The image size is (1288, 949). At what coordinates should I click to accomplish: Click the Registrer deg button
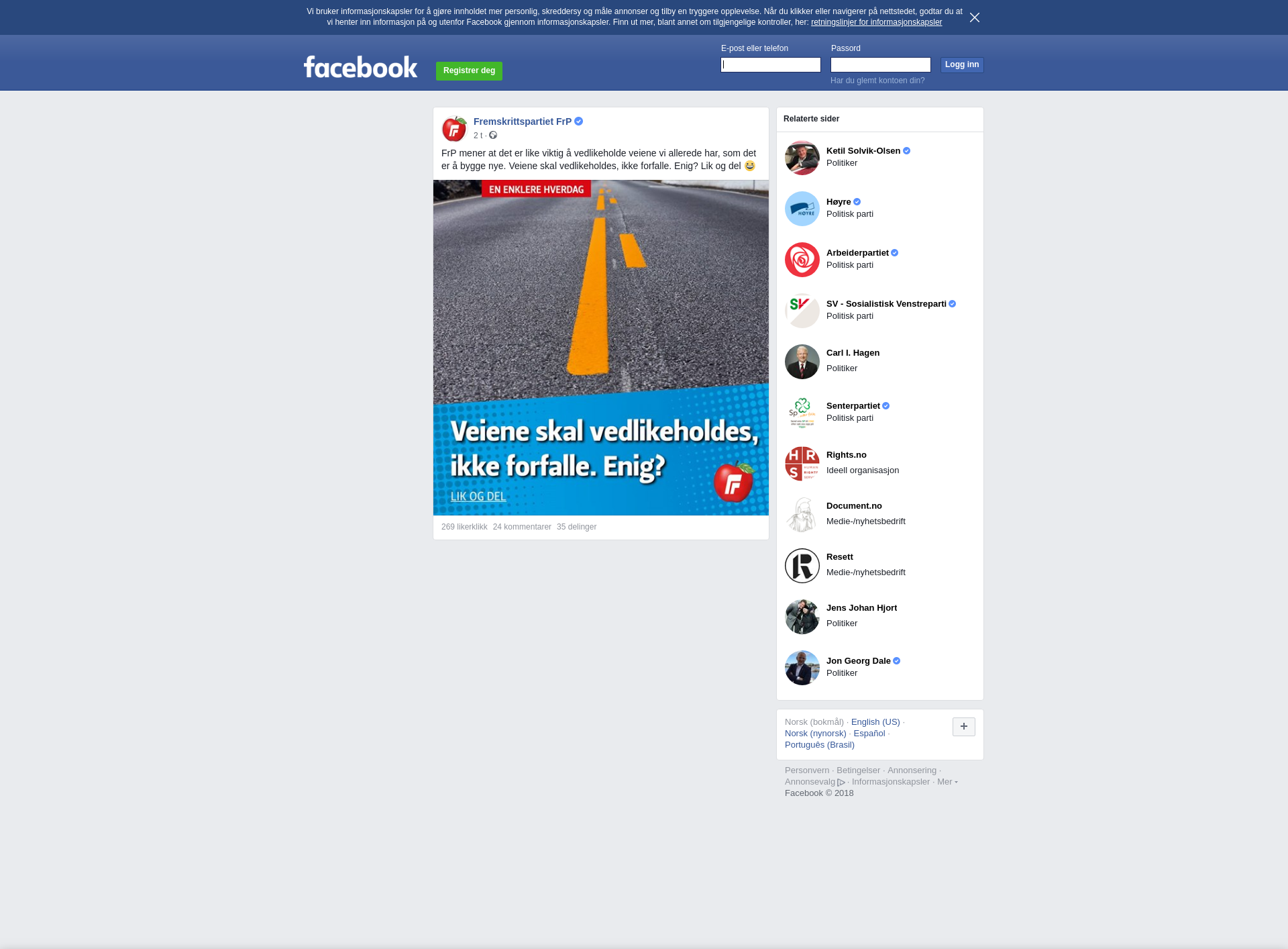[469, 70]
